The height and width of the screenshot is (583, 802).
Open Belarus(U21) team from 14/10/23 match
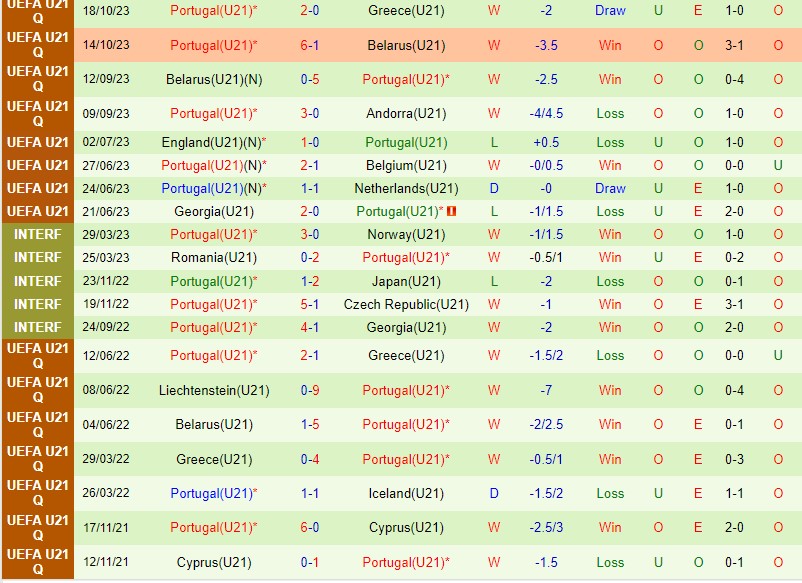(406, 45)
